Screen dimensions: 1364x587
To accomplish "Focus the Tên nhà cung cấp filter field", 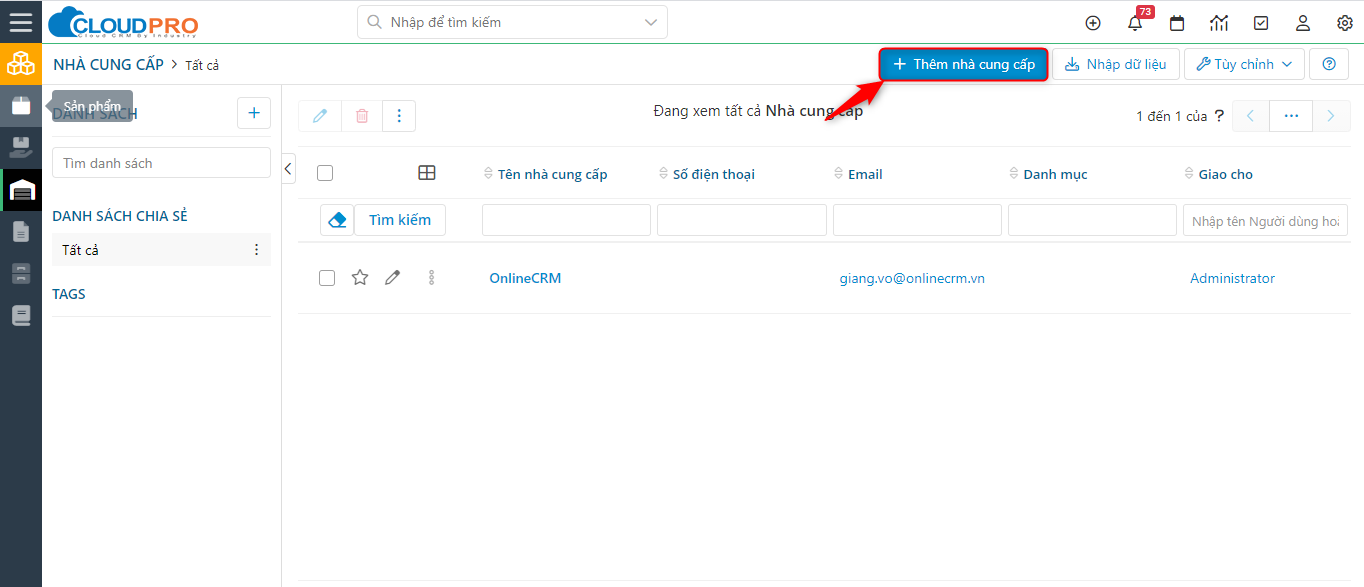I will [x=566, y=220].
